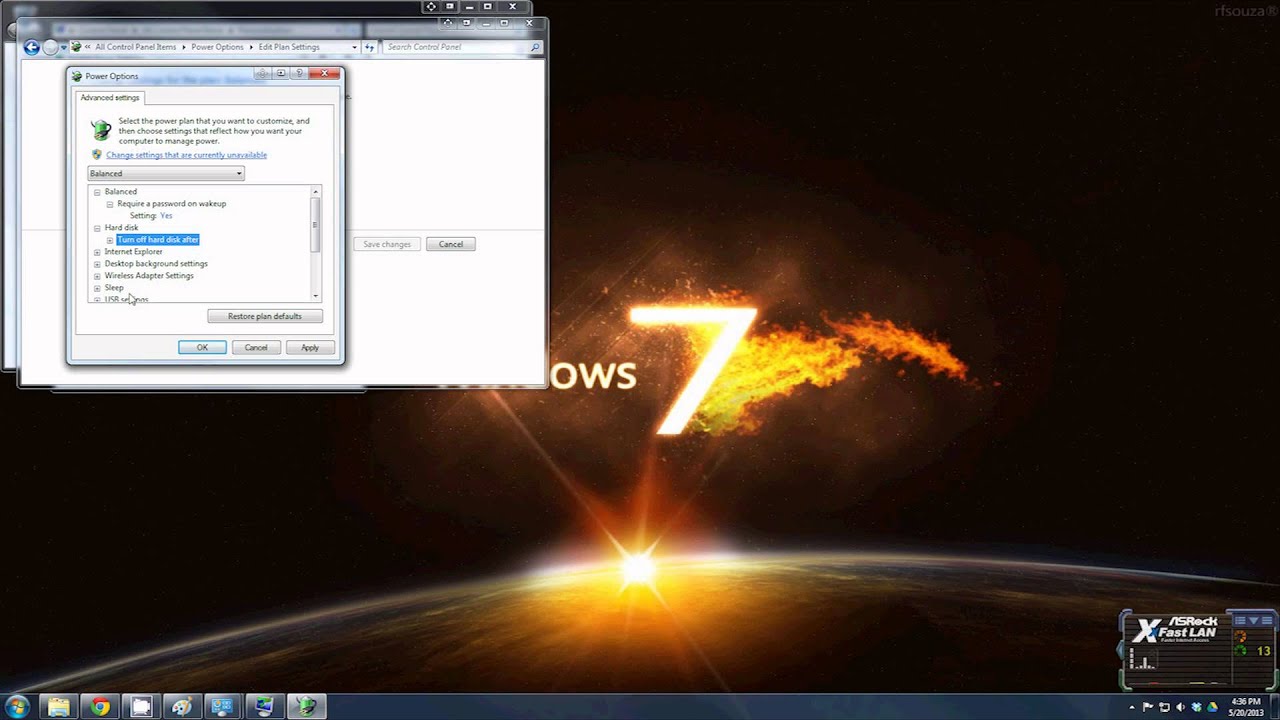Click the Control Panel back arrow button
1280x720 pixels.
(x=32, y=47)
